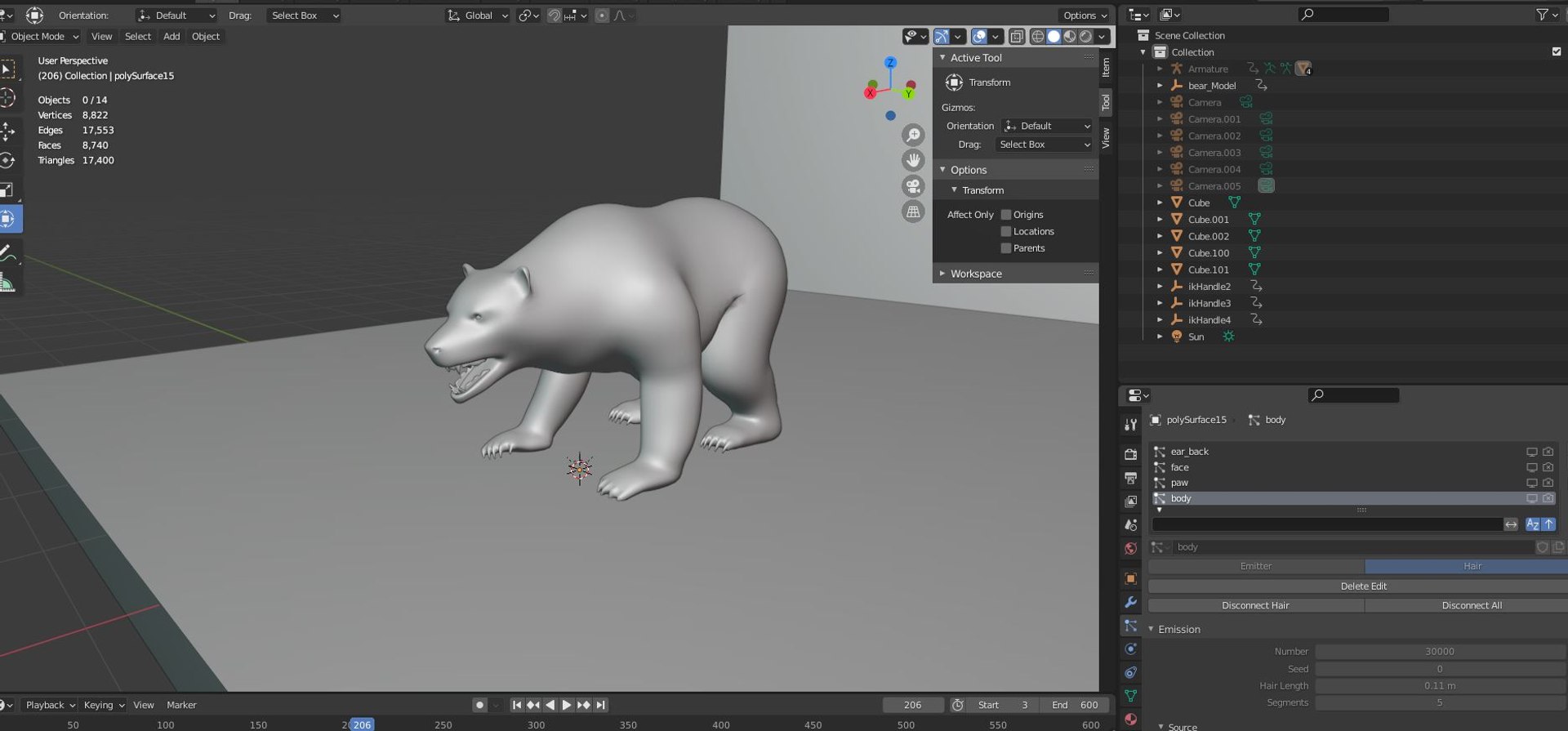
Task: Select the Cursor tool in the left toolbar
Action: (7, 98)
